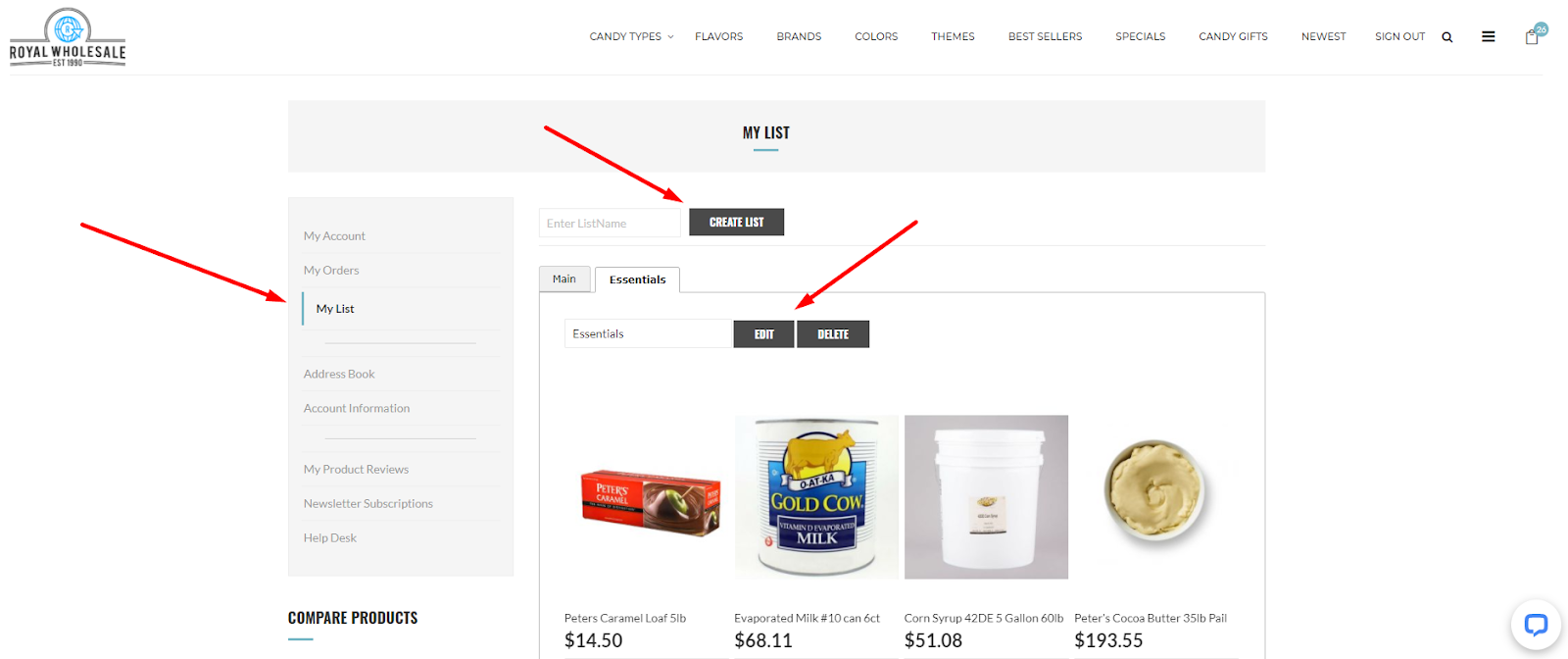Select Sign Out in top navigation

coord(1399,36)
